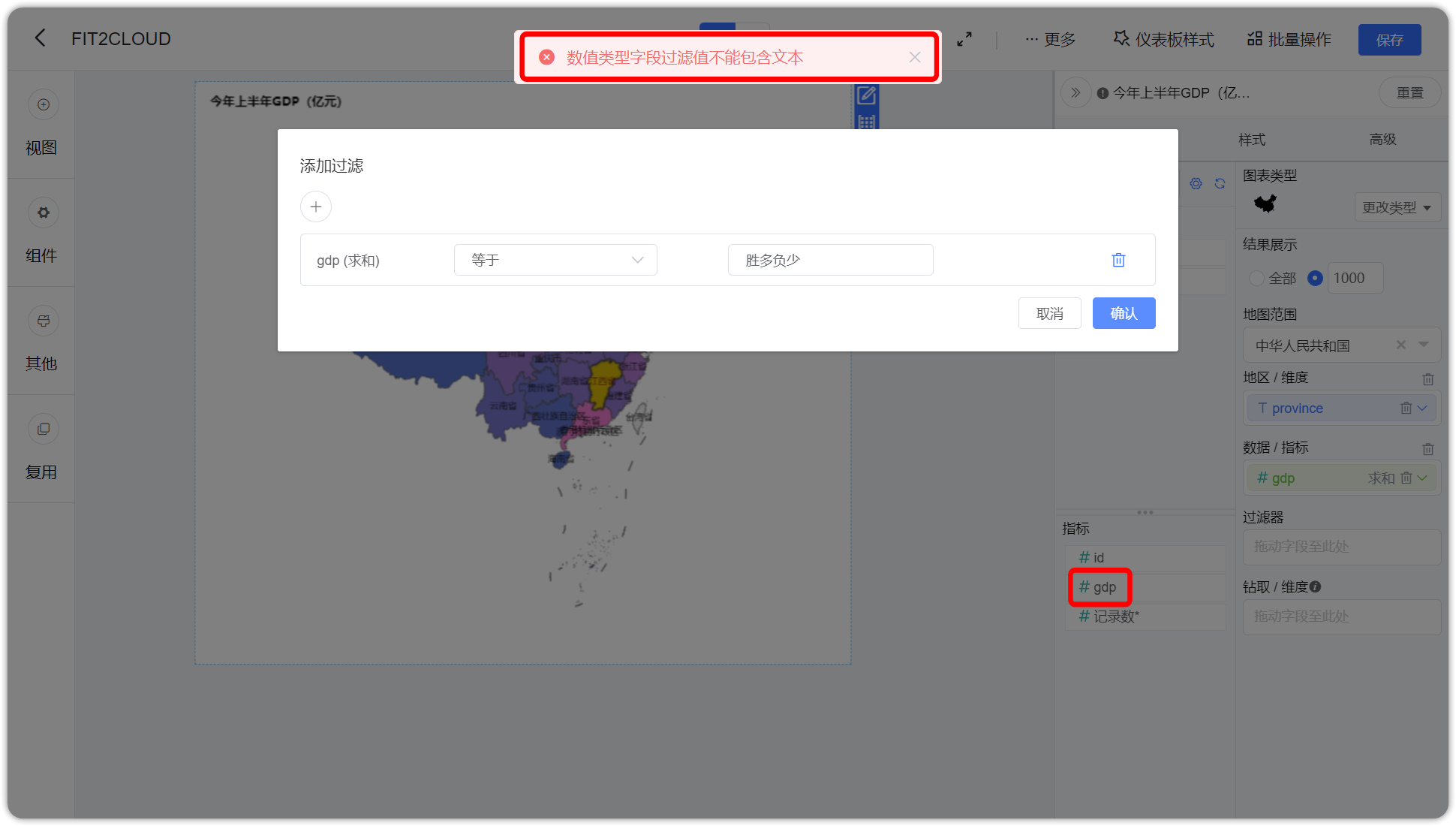Open the 更改类型 dropdown
The width and height of the screenshot is (1456, 826).
[x=1397, y=207]
